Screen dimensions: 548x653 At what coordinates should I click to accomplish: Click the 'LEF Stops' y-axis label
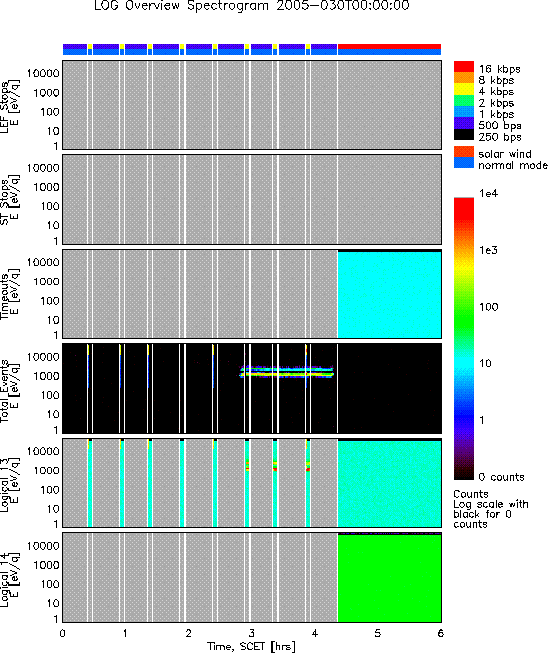(x=5, y=107)
